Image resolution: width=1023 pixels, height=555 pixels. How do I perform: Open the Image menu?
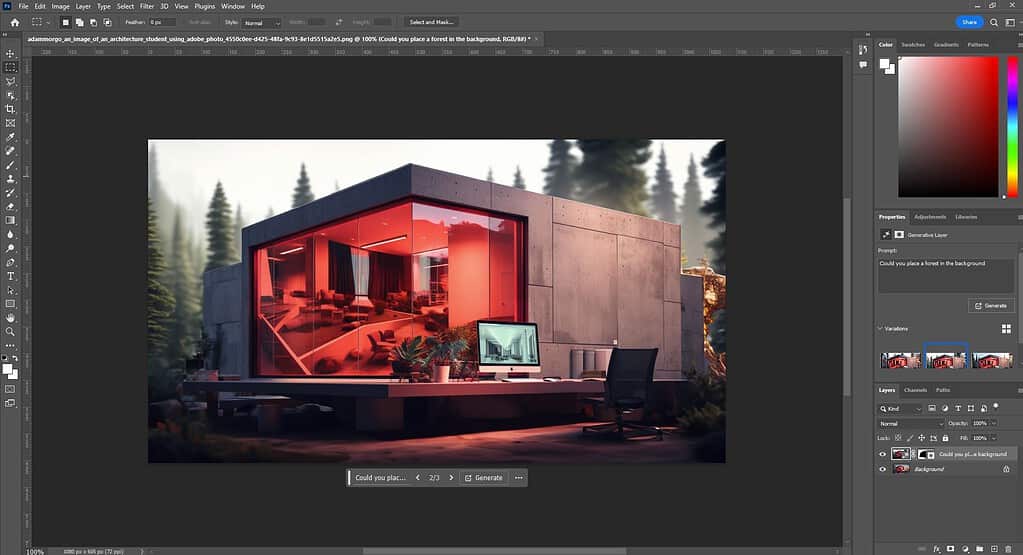61,7
